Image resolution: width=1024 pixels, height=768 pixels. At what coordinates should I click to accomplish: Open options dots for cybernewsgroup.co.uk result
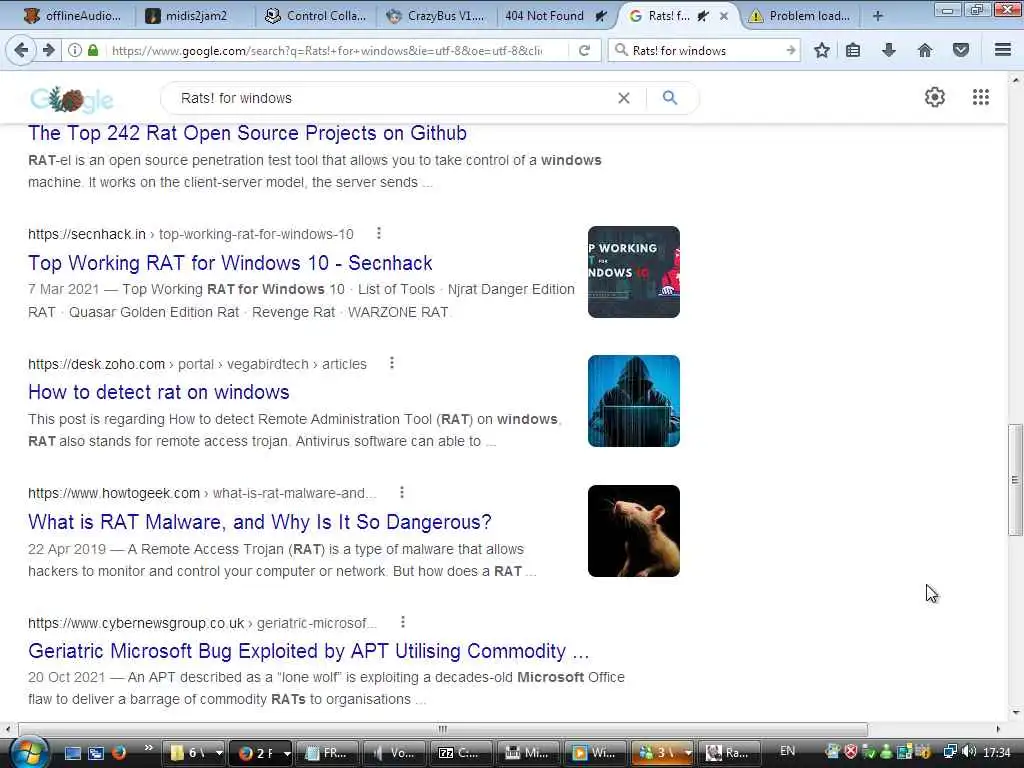403,622
